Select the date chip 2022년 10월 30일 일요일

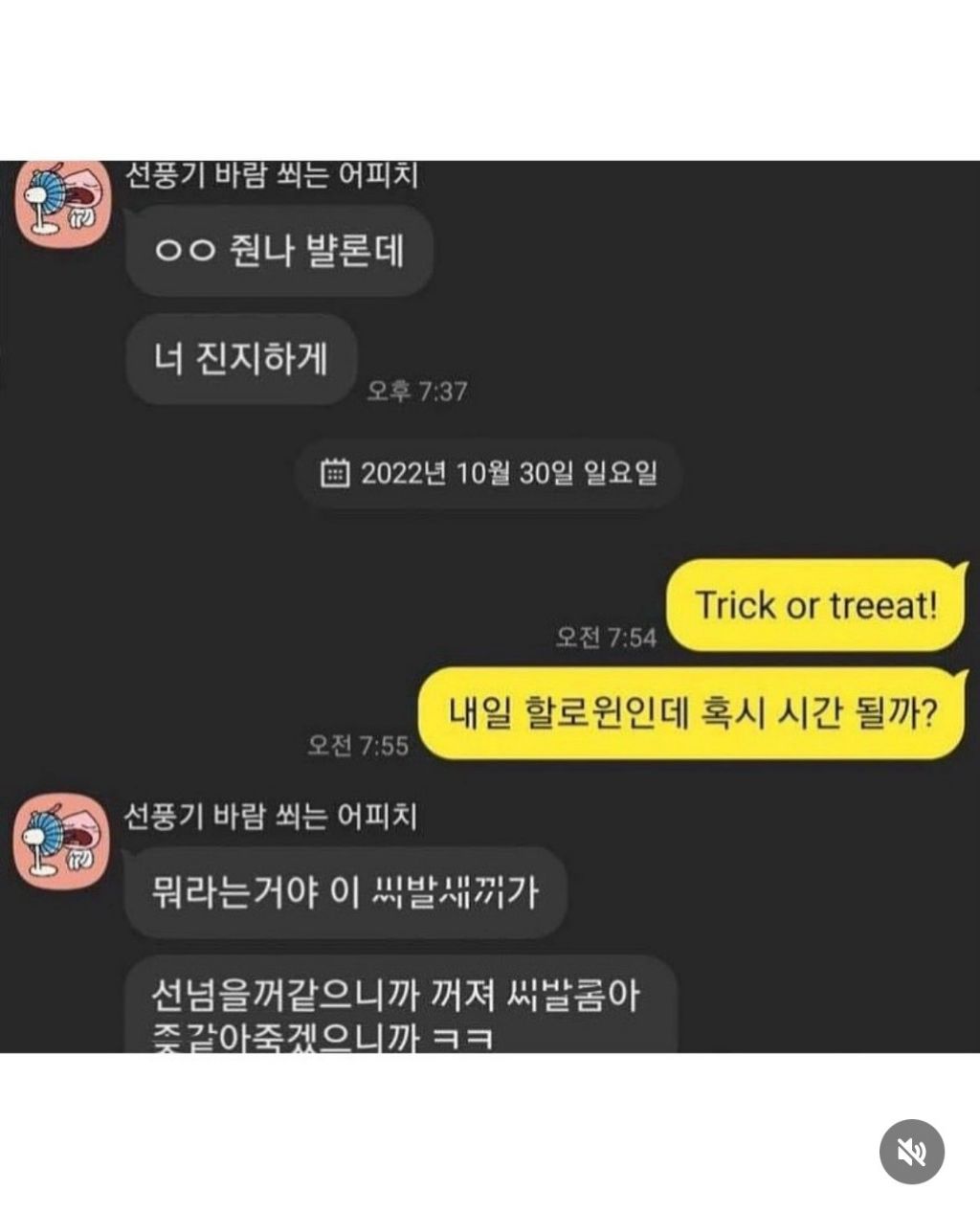[x=488, y=474]
